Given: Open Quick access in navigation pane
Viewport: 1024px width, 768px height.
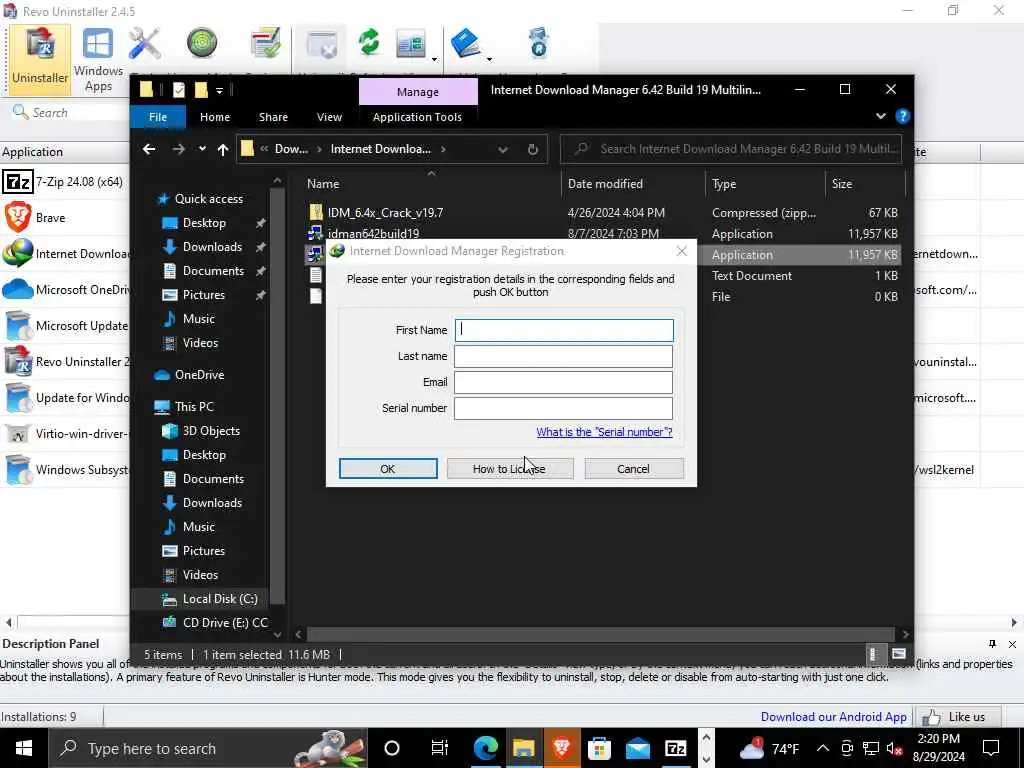Looking at the screenshot, I should 208,199.
